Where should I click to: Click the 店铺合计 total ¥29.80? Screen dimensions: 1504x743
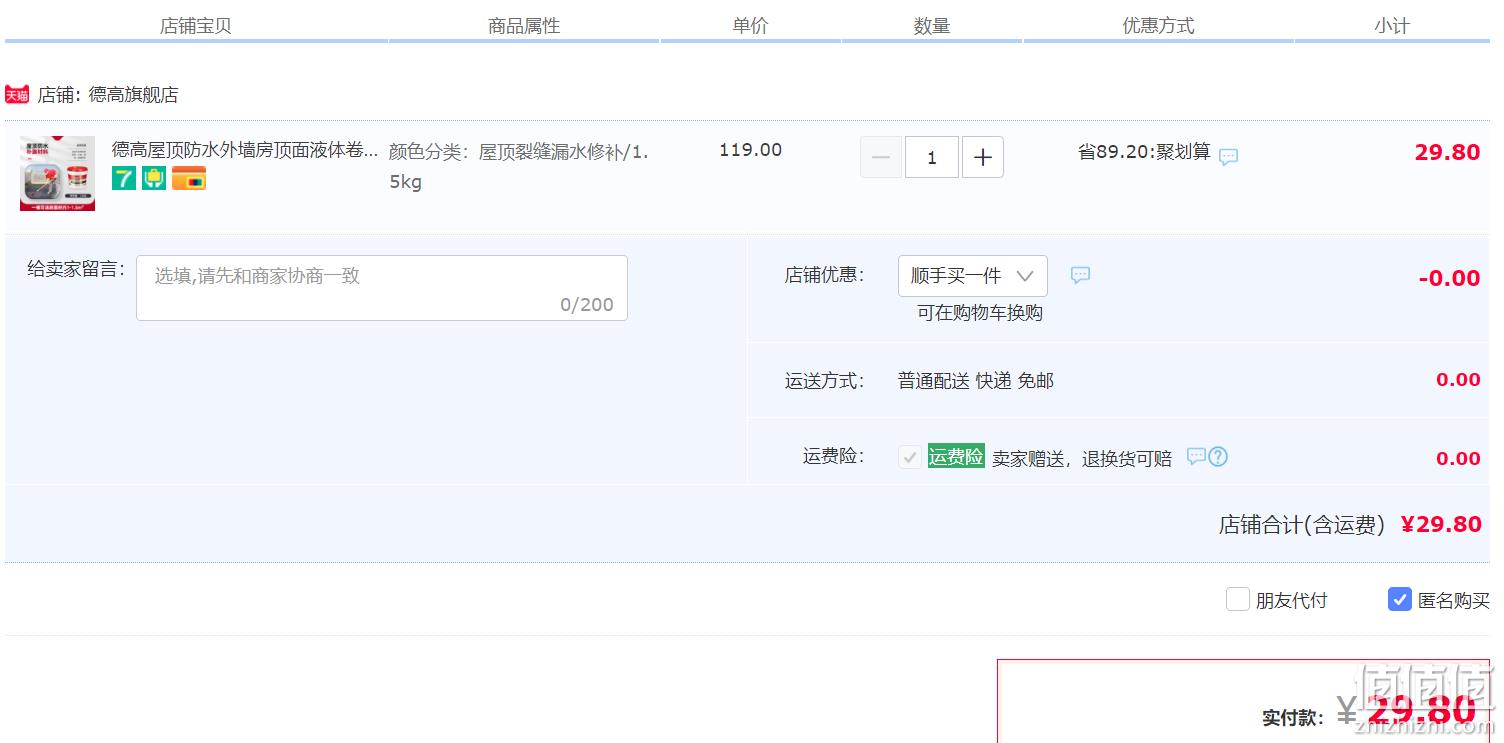point(1441,525)
